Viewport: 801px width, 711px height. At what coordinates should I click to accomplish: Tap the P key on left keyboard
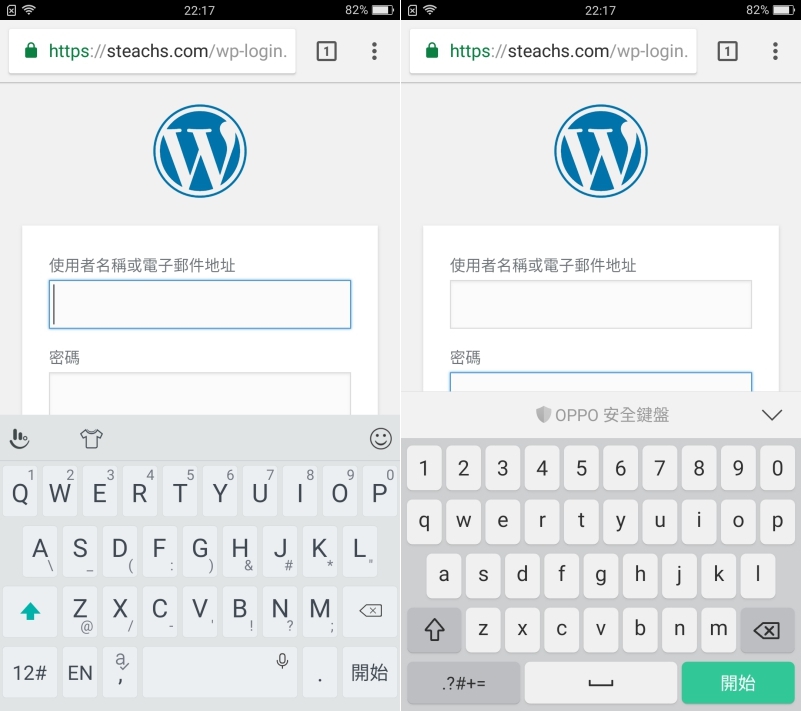coord(380,490)
